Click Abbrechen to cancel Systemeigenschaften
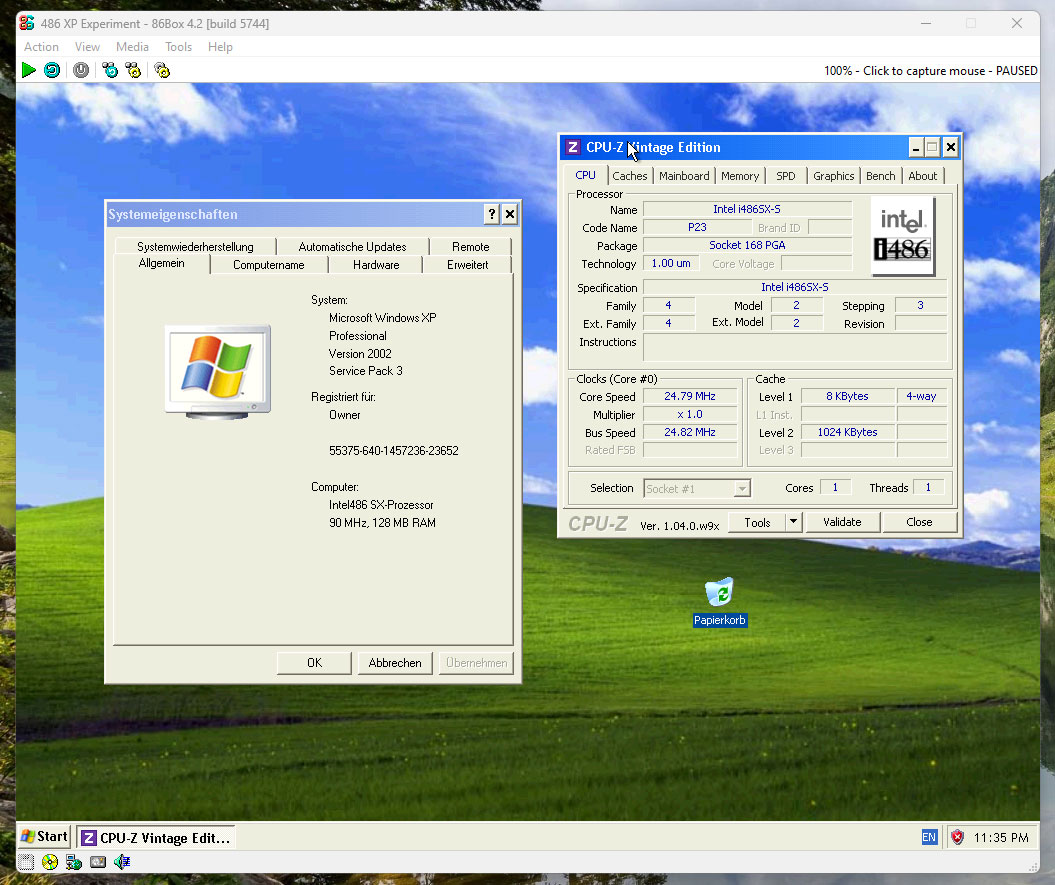1055x885 pixels. click(395, 663)
